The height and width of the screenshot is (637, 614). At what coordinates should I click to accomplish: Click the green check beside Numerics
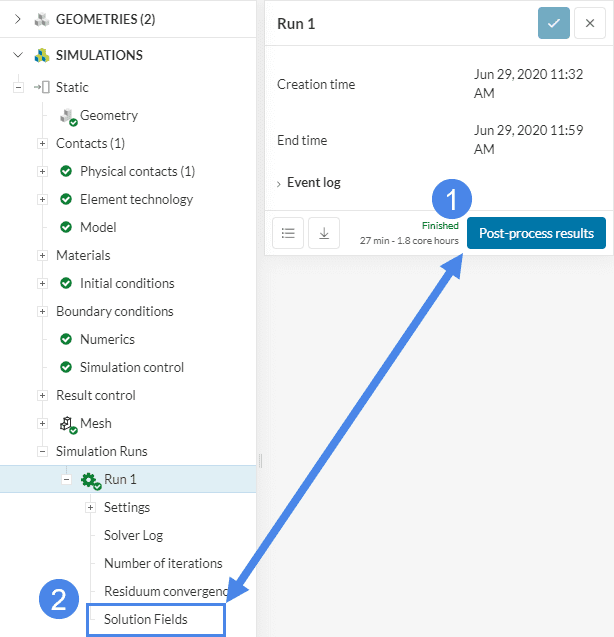(66, 339)
